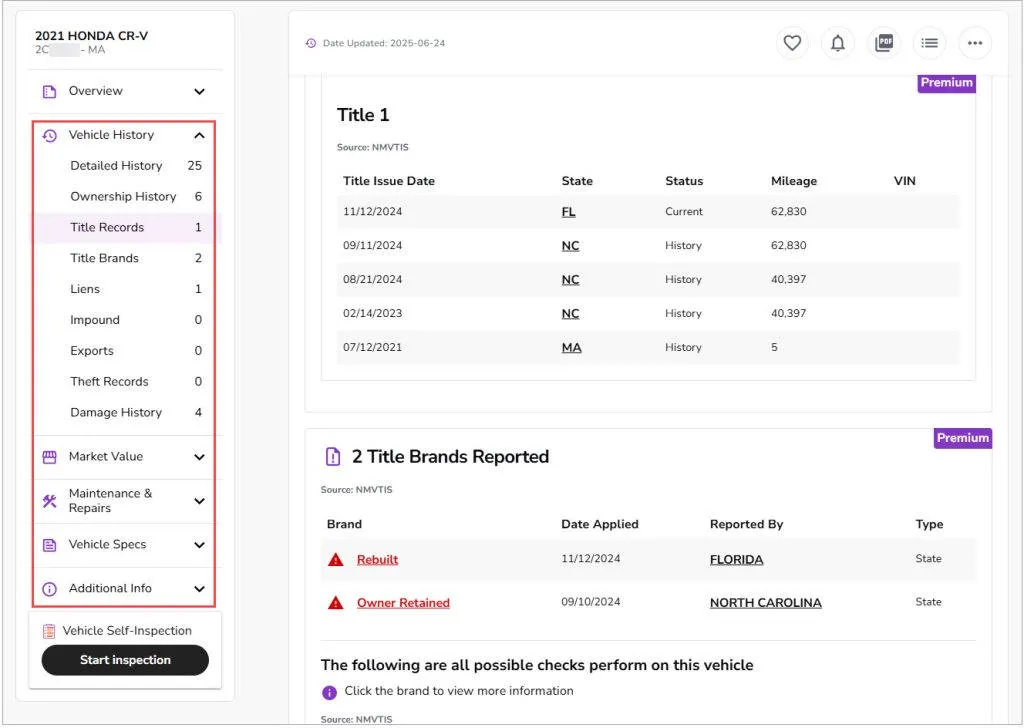Download the report using PDF icon
Viewport: 1024px width, 728px height.
(884, 43)
